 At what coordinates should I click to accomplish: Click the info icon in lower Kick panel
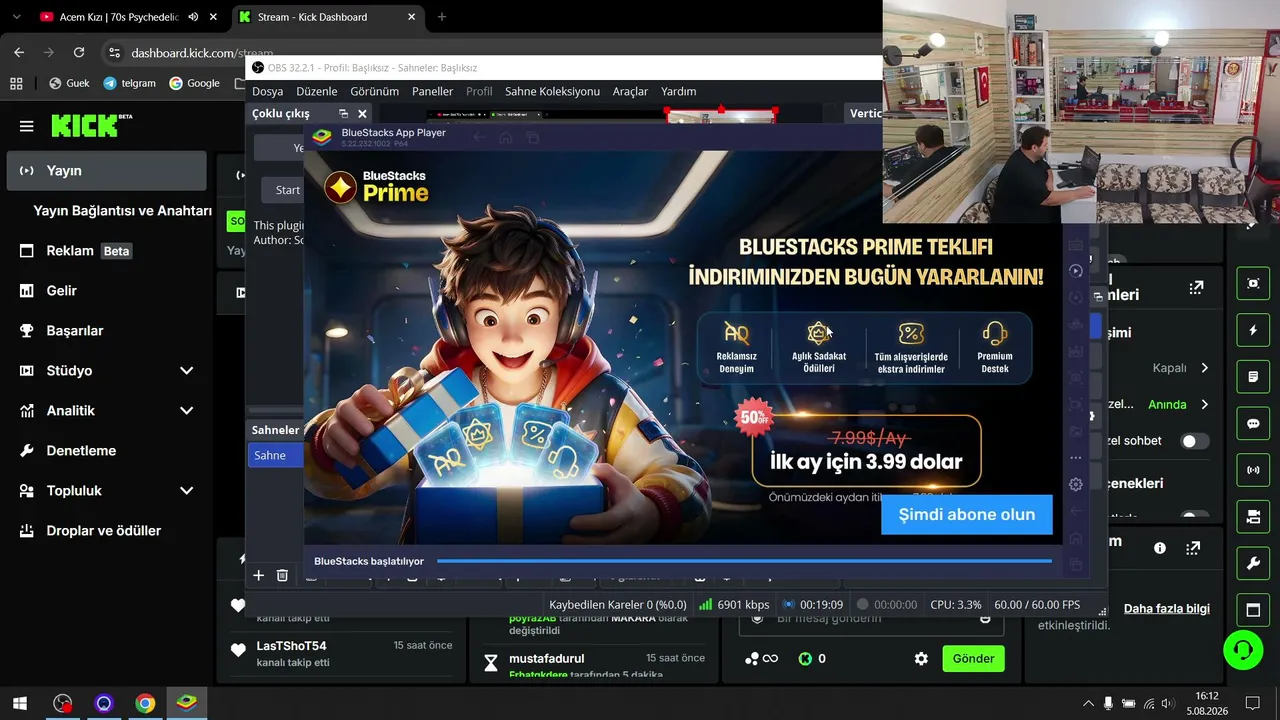click(1160, 548)
